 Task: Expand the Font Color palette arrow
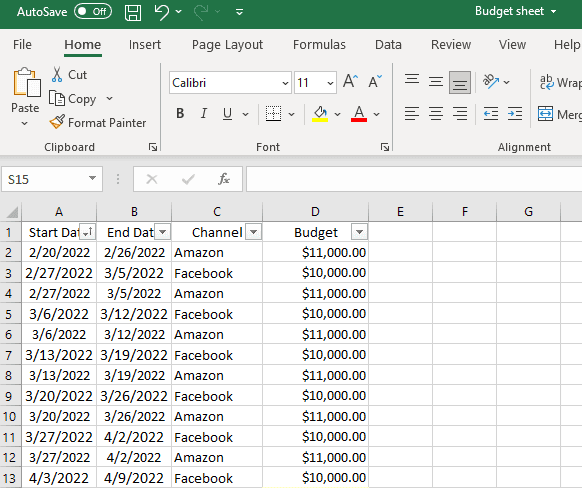click(376, 114)
